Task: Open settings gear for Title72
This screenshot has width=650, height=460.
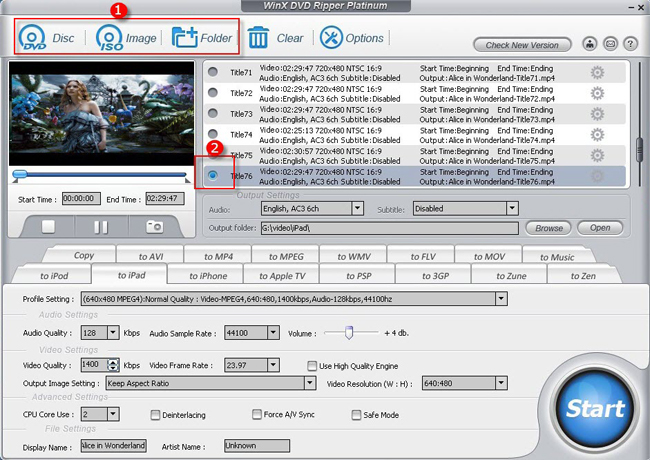Action: click(597, 93)
